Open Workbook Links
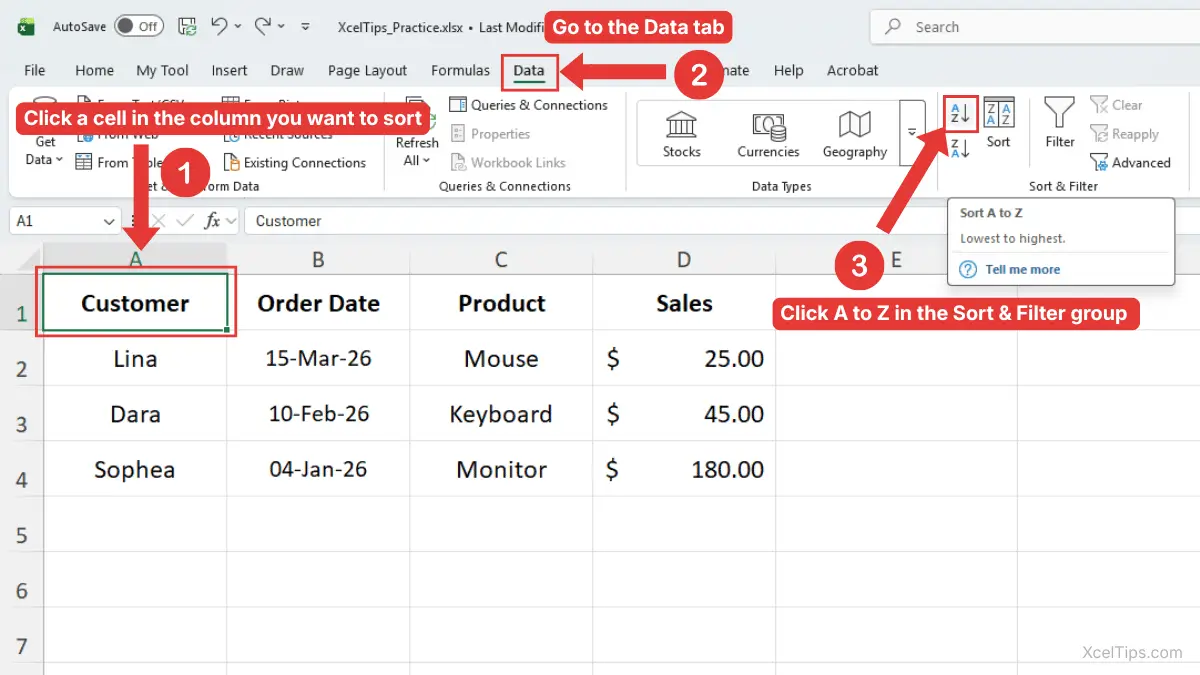1200x675 pixels. pos(507,162)
